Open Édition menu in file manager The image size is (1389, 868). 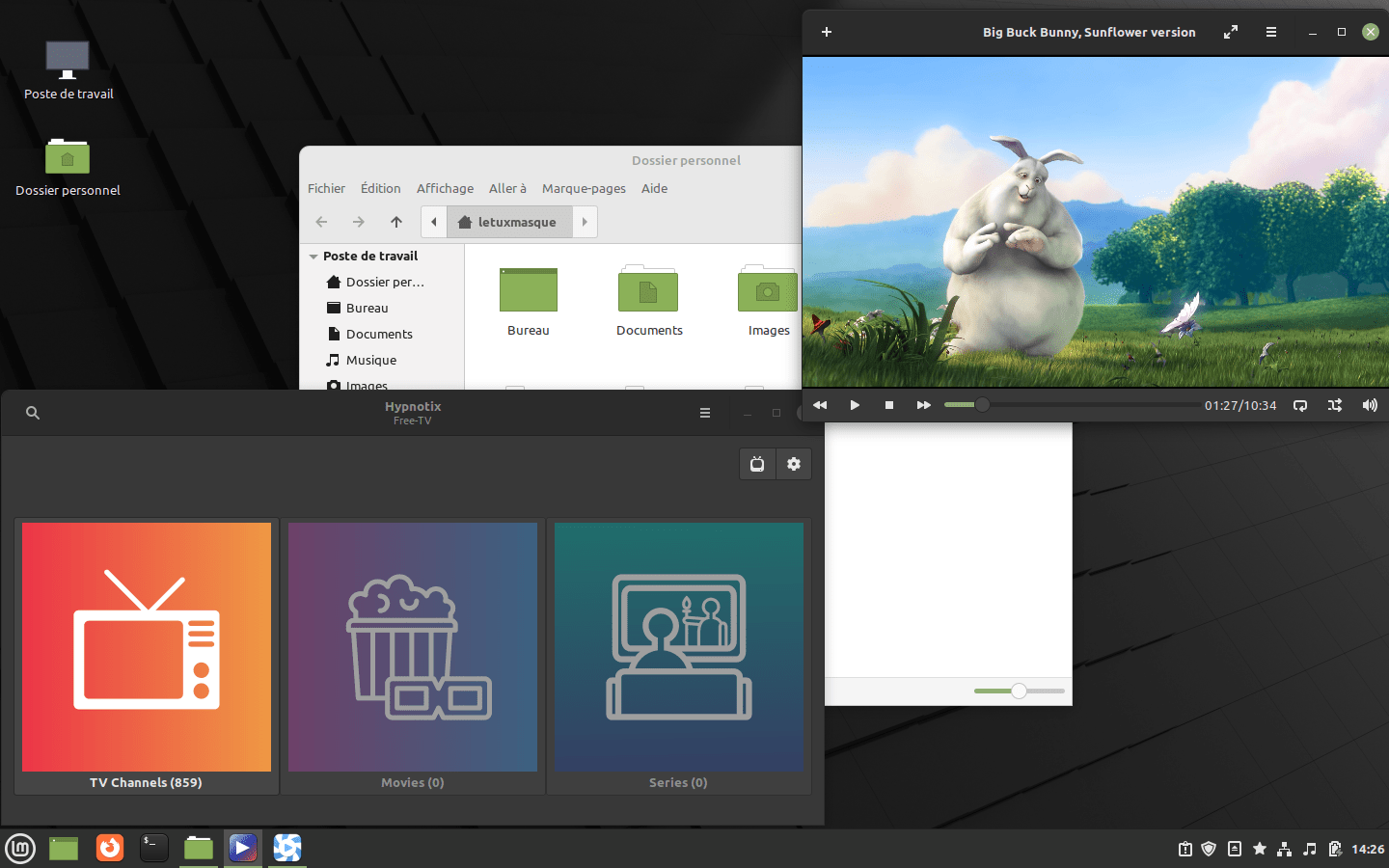click(x=381, y=188)
